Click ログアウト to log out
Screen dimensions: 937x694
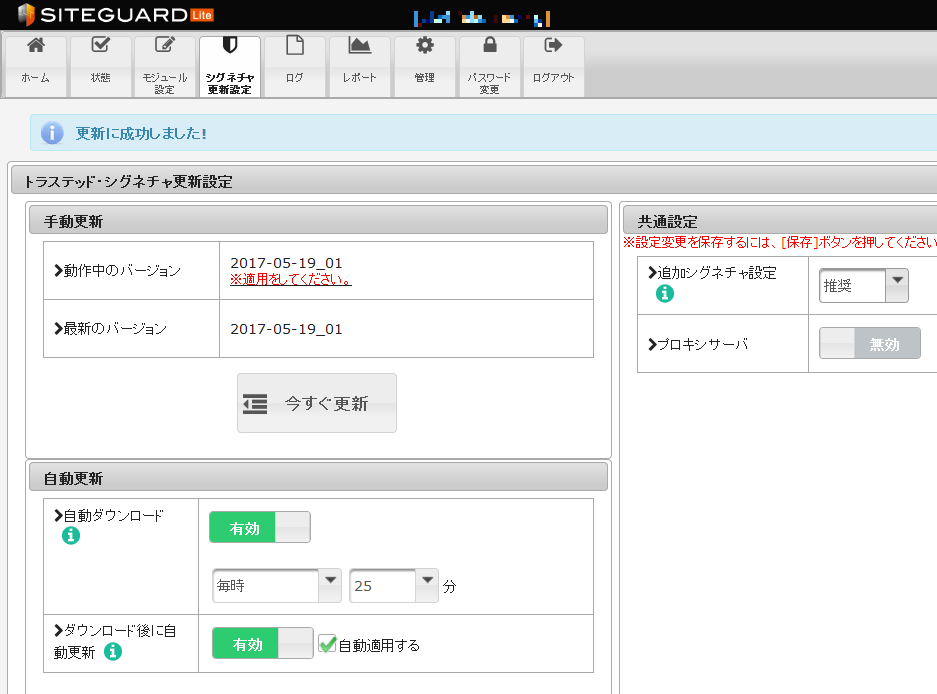coord(552,65)
